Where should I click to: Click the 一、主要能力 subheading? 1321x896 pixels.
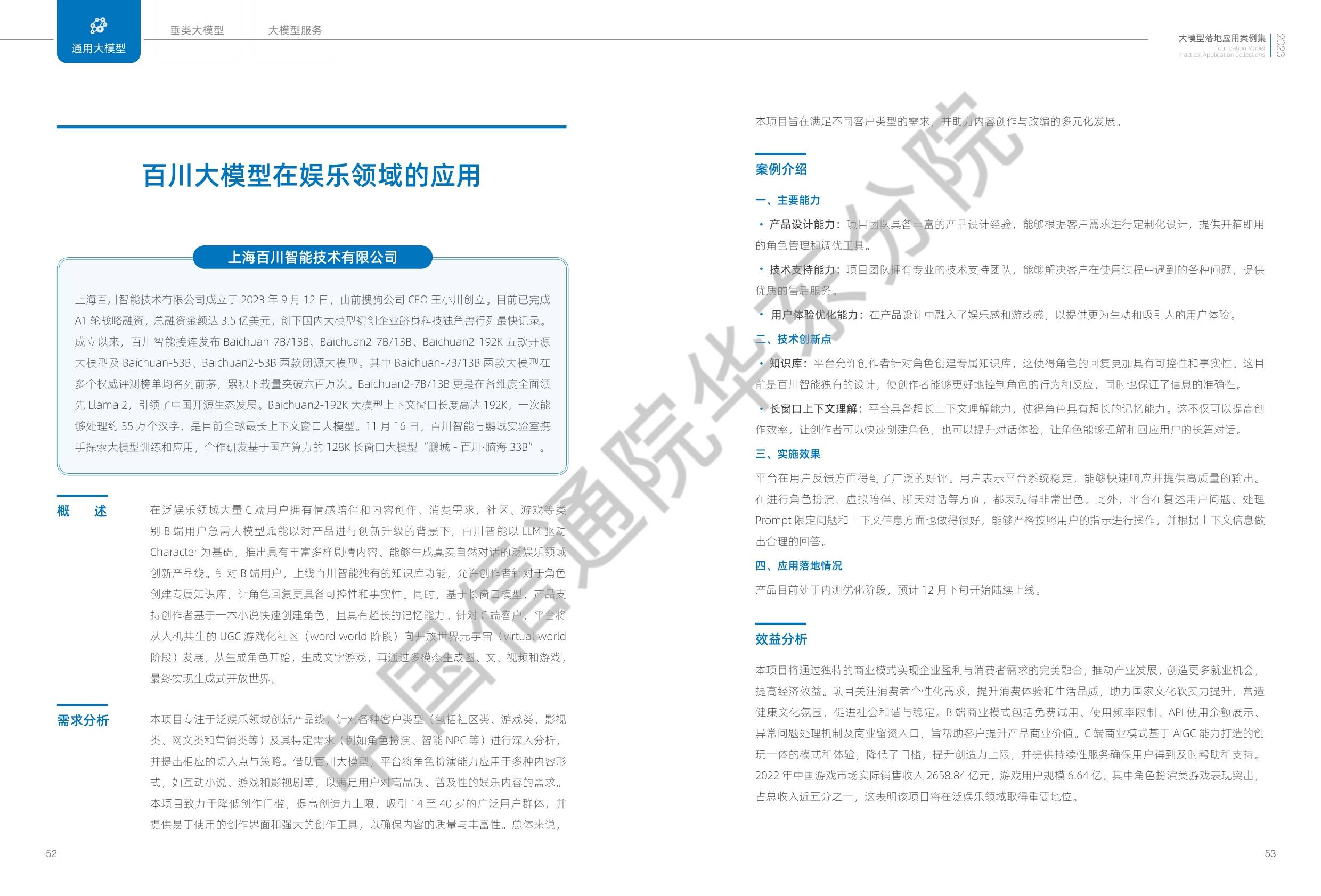[787, 200]
